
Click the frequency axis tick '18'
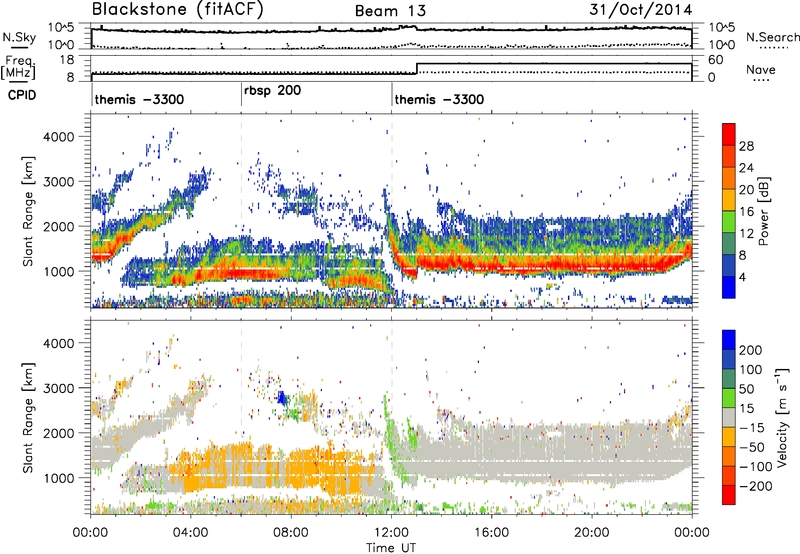click(x=67, y=60)
